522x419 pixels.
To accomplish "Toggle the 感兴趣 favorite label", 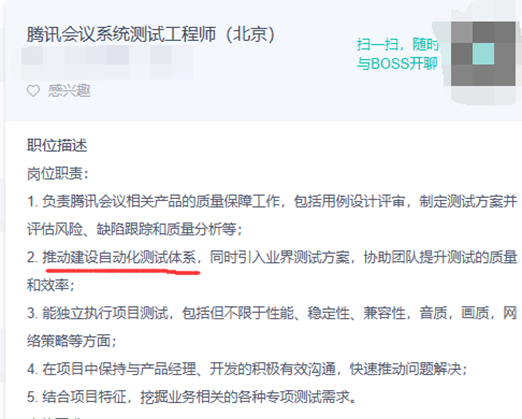I will [69, 91].
